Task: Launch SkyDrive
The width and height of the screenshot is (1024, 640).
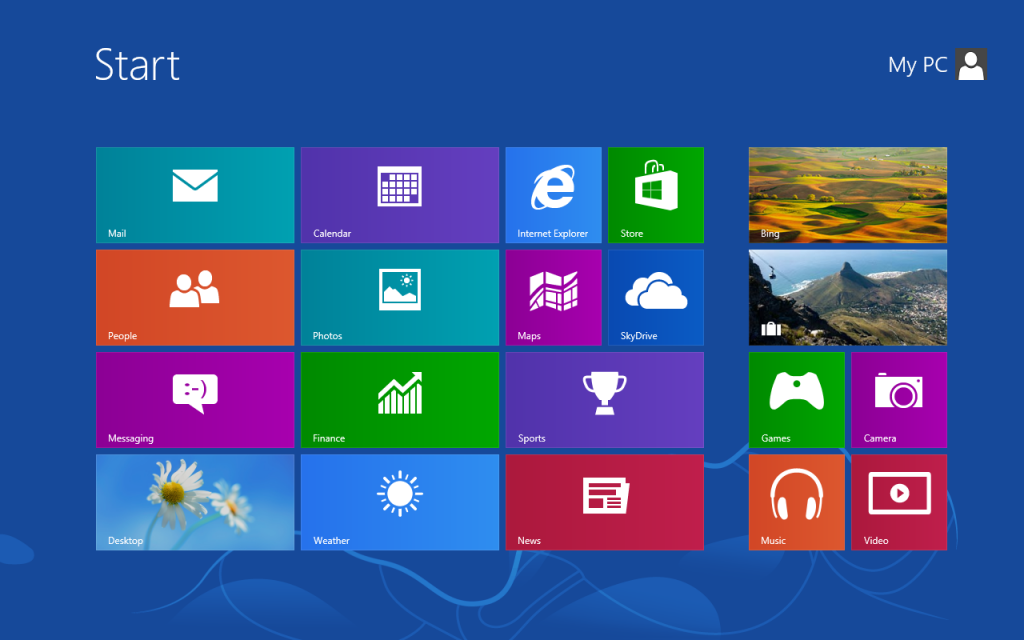Action: click(655, 297)
